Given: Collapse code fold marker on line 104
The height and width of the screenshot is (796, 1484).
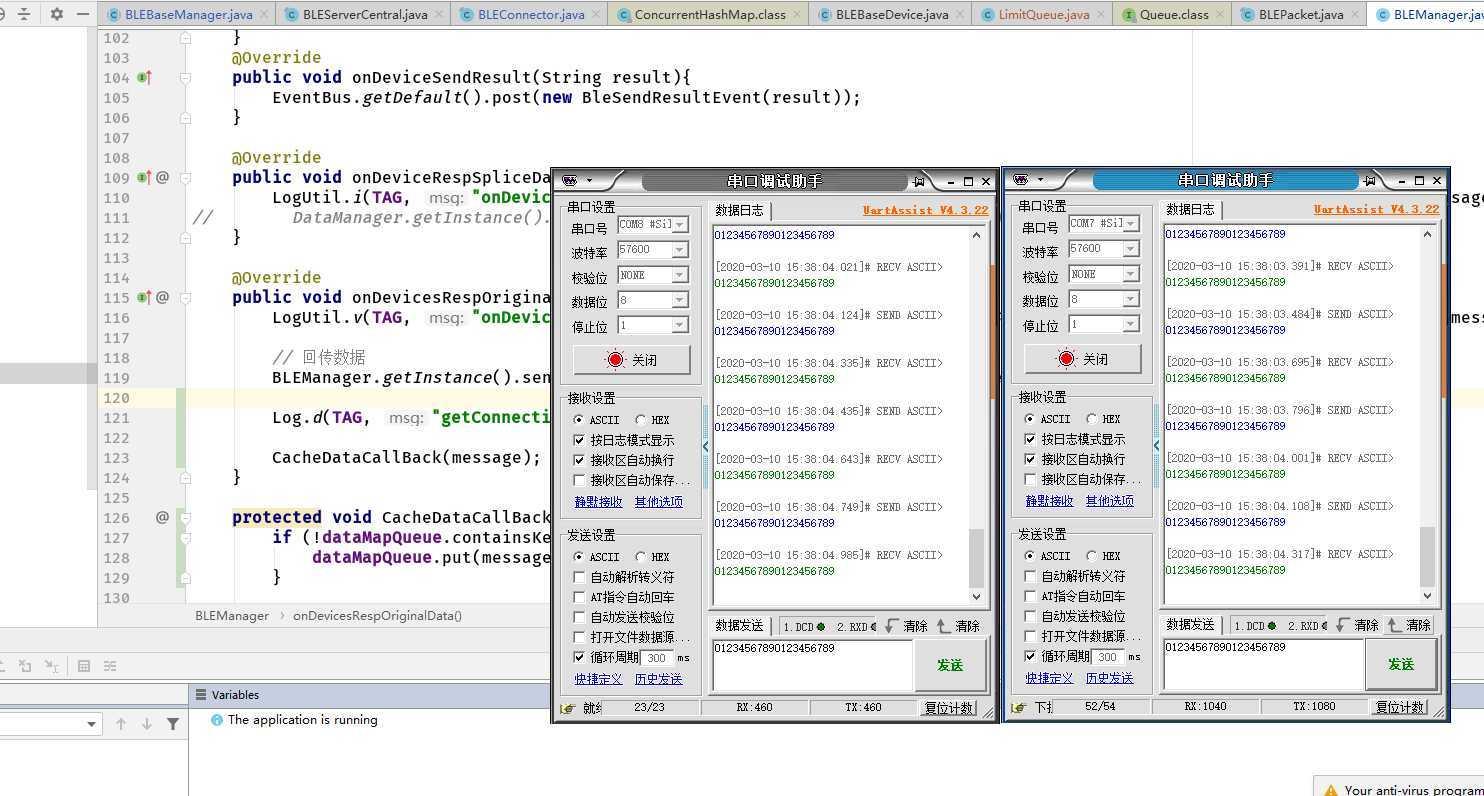Looking at the screenshot, I should (x=185, y=77).
